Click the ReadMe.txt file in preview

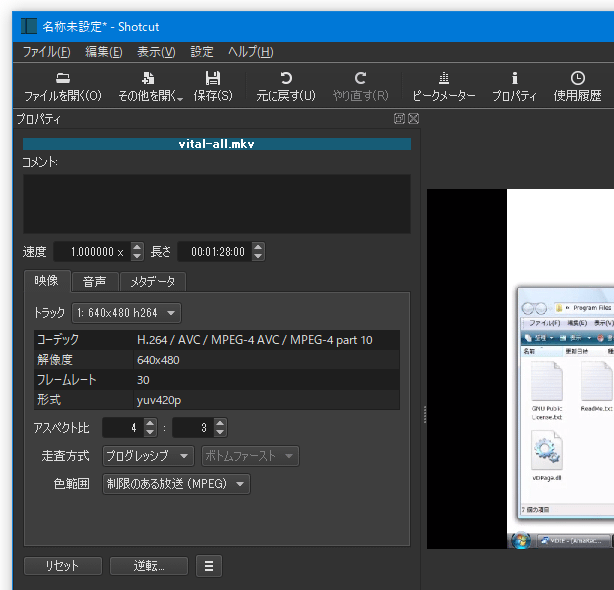pos(596,386)
